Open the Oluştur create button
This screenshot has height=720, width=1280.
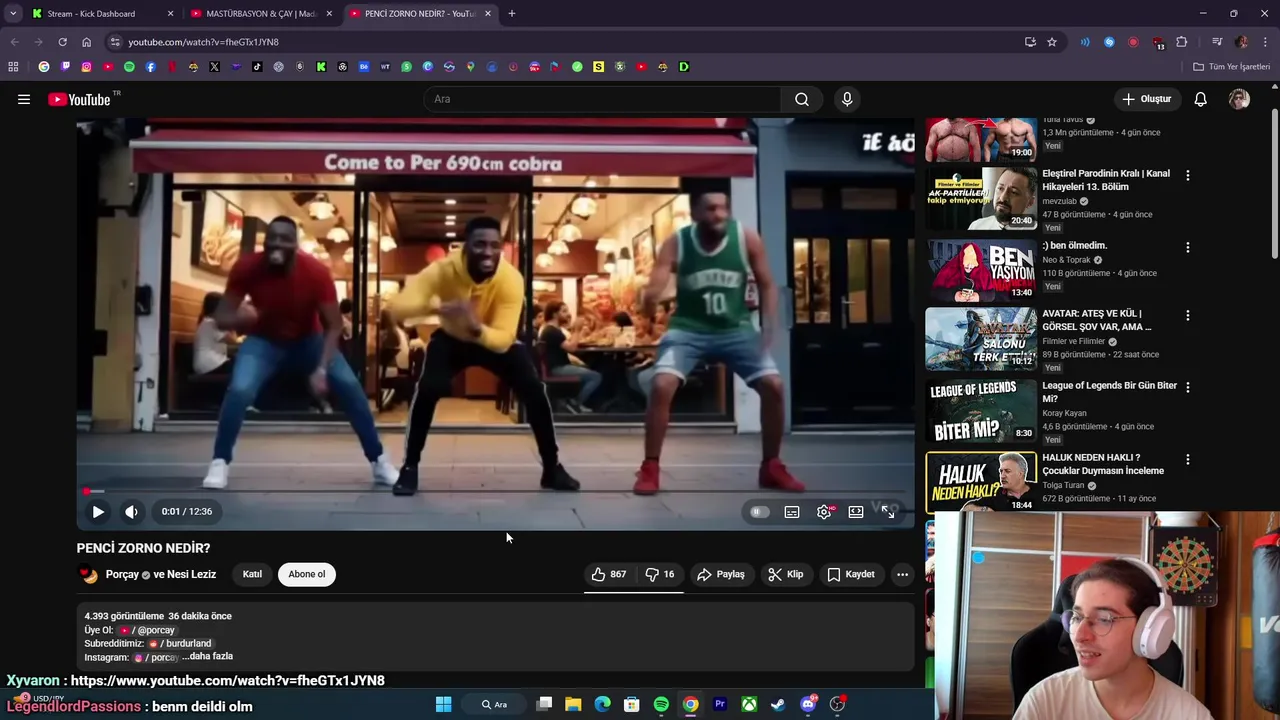[1146, 99]
